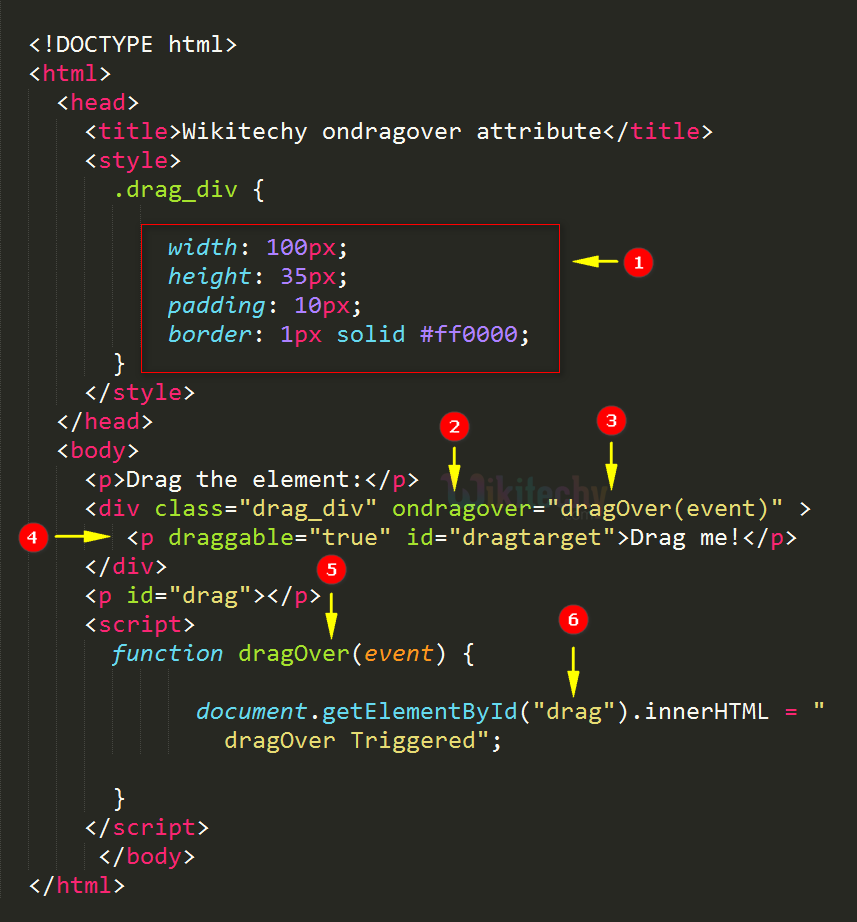Click the opening "<head>" tag
The width and height of the screenshot is (857, 922).
(x=98, y=102)
